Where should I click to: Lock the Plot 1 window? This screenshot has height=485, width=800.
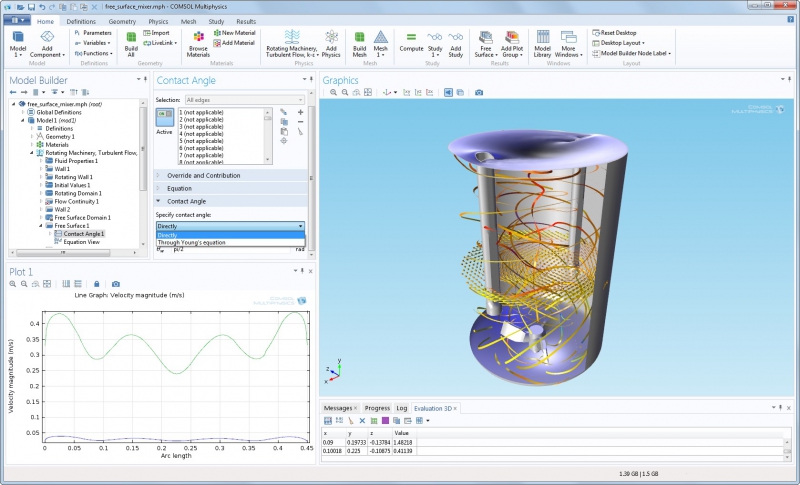(96, 284)
